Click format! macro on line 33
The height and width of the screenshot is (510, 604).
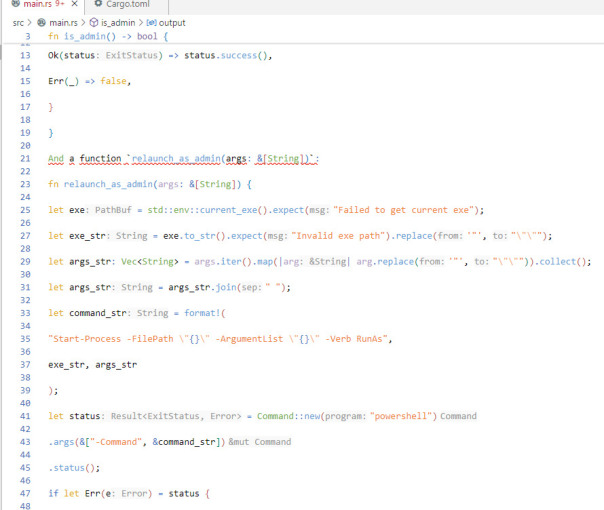202,313
